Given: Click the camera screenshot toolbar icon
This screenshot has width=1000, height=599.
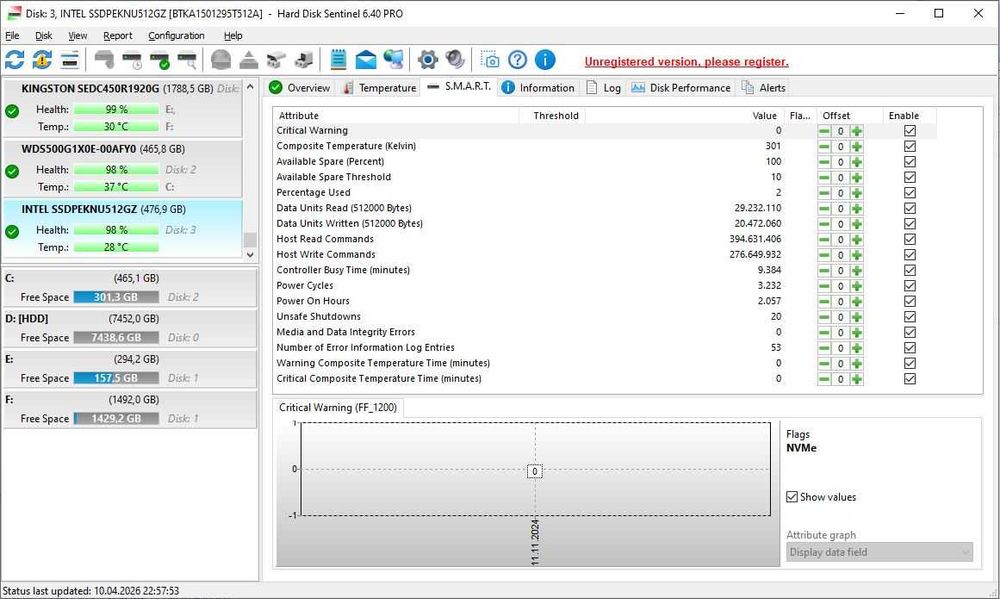Looking at the screenshot, I should tap(490, 60).
